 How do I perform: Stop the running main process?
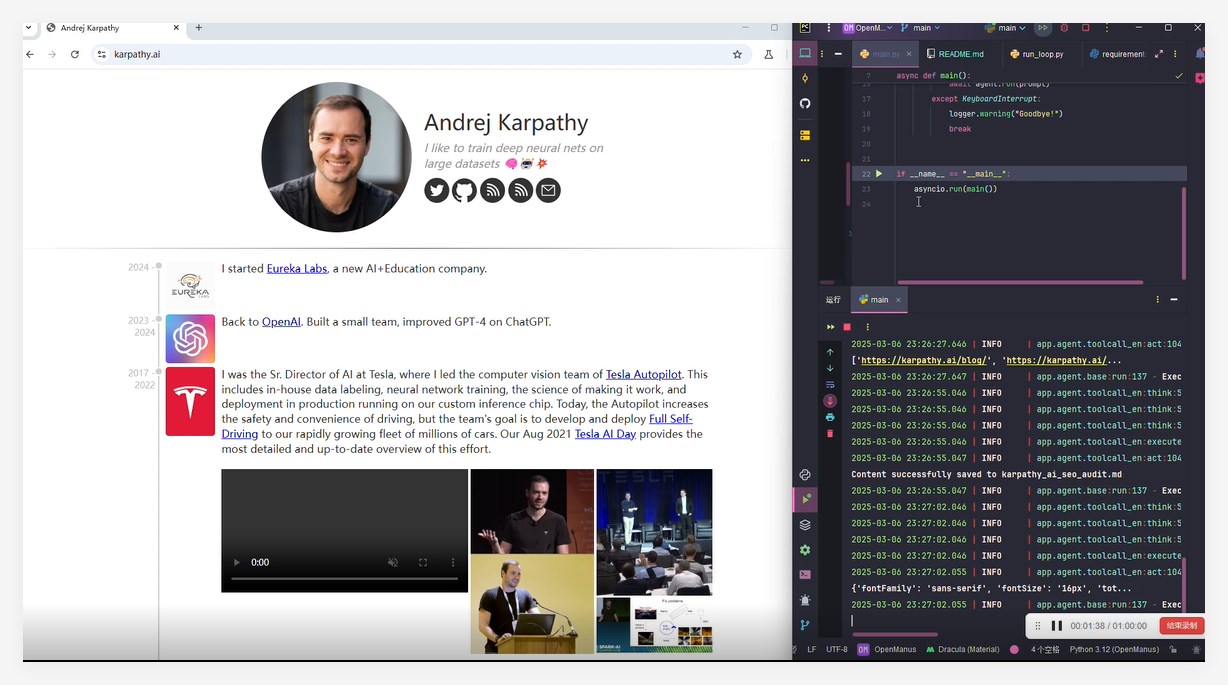pyautogui.click(x=844, y=327)
